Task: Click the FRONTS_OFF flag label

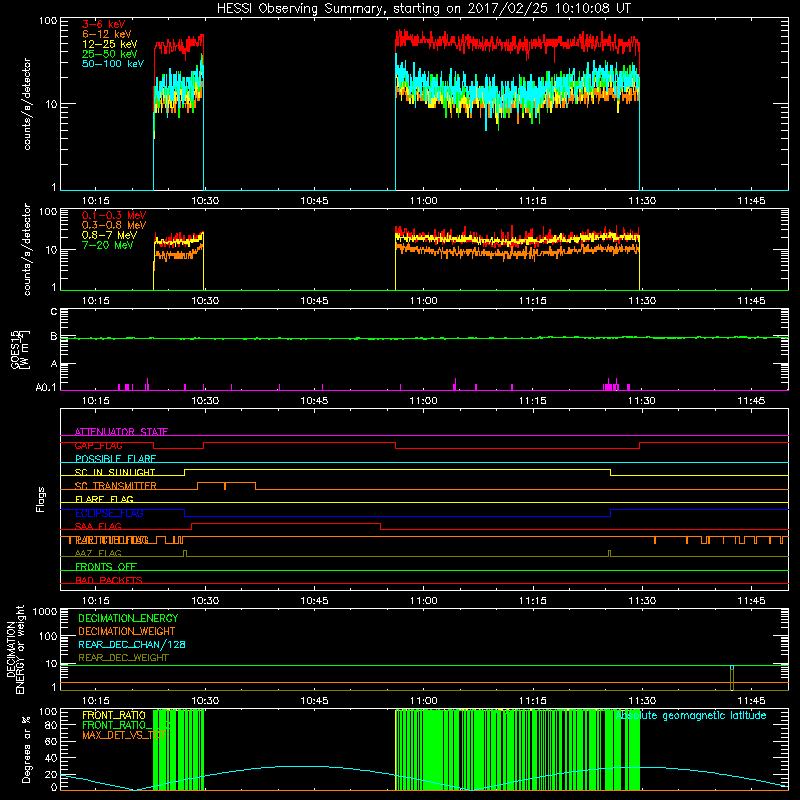Action: (x=106, y=566)
